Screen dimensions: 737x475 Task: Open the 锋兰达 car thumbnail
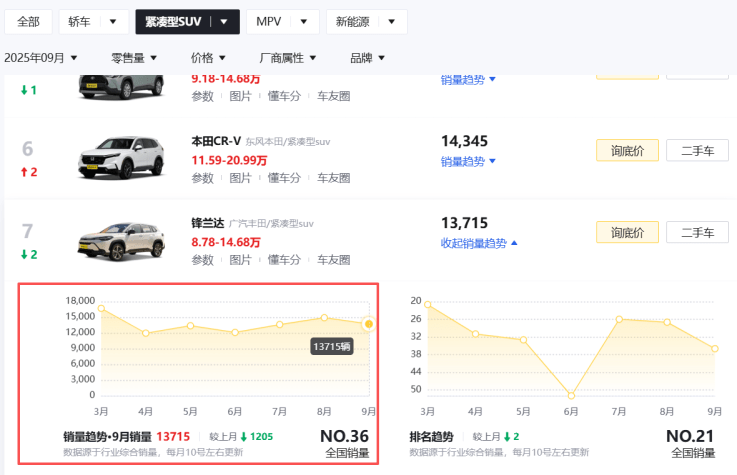(x=121, y=241)
